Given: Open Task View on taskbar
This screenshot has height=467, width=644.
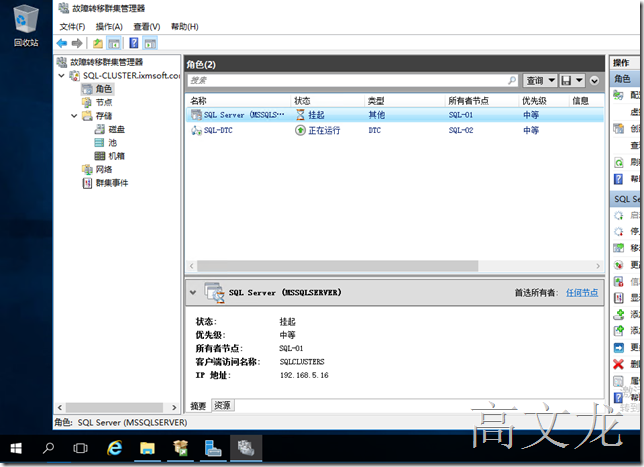Looking at the screenshot, I should pos(80,448).
